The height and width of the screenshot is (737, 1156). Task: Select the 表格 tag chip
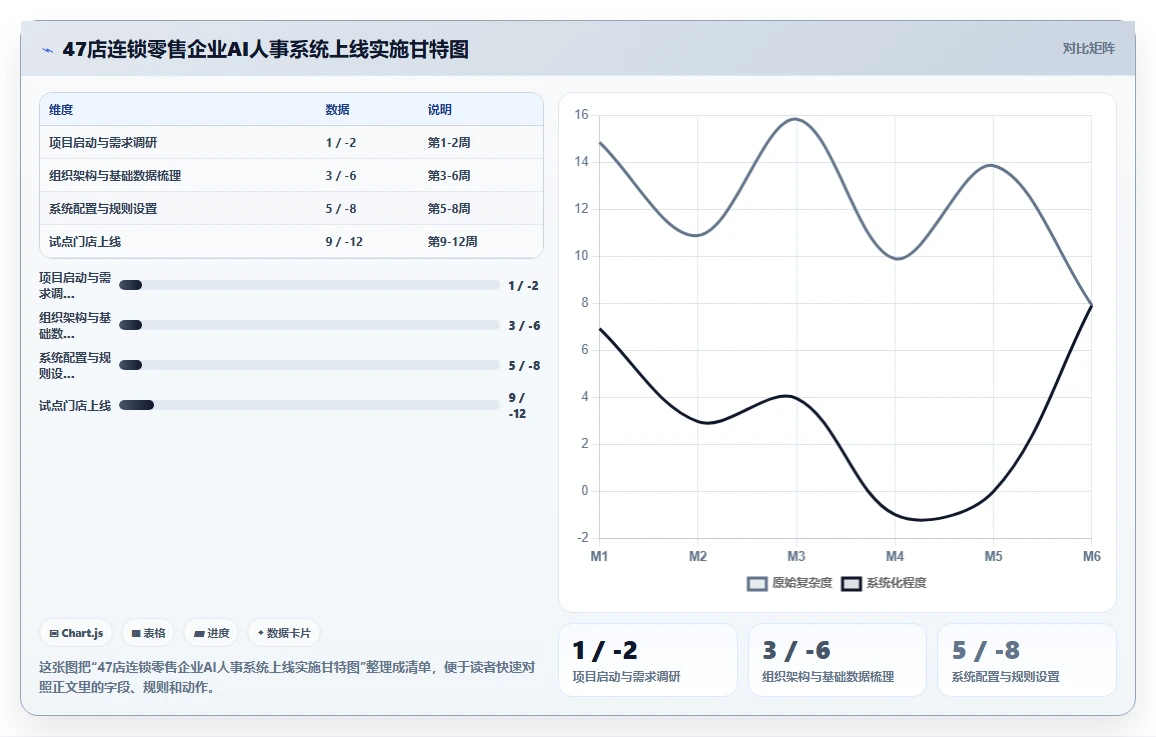148,633
